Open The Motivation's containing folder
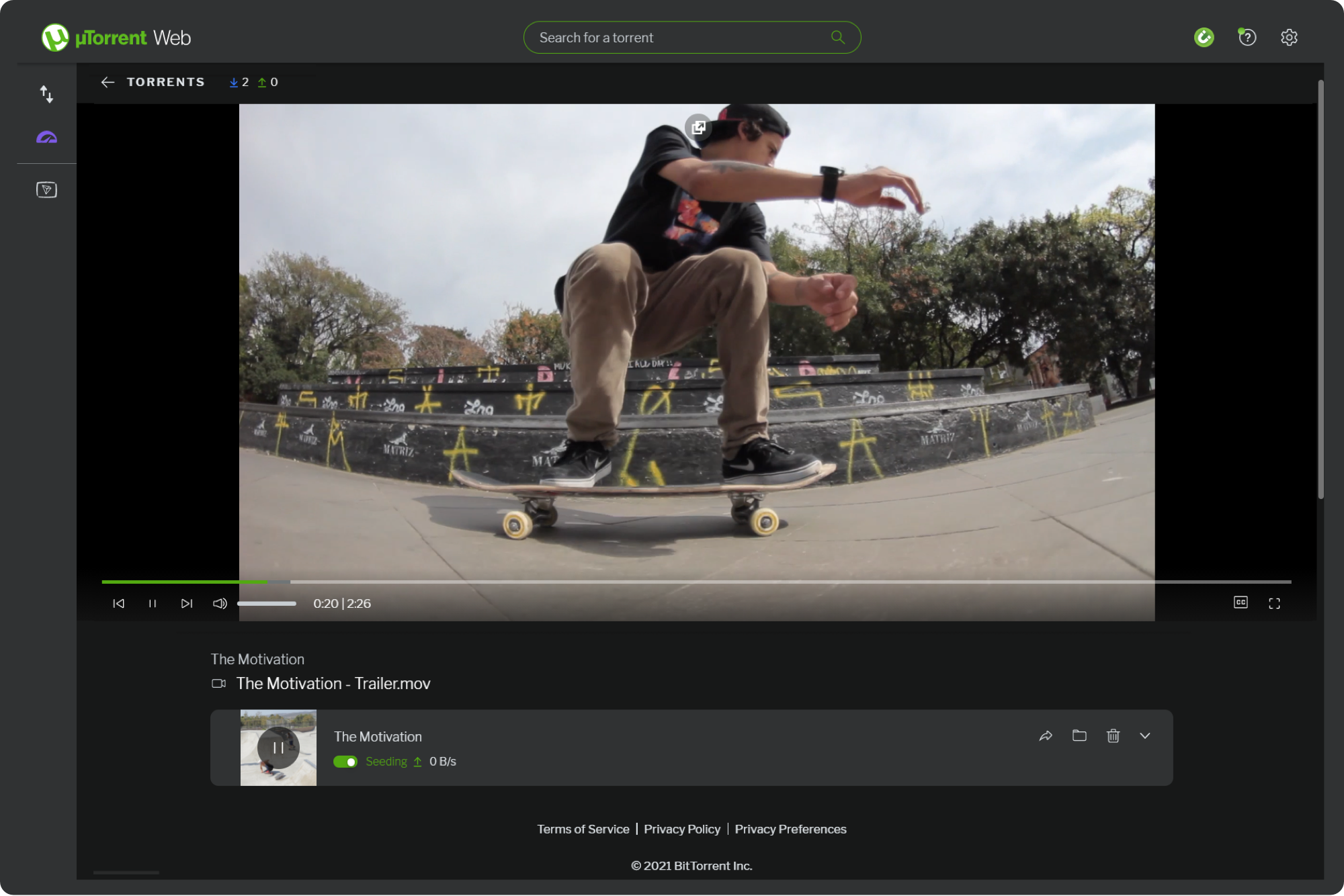This screenshot has height=896, width=1344. (1079, 736)
